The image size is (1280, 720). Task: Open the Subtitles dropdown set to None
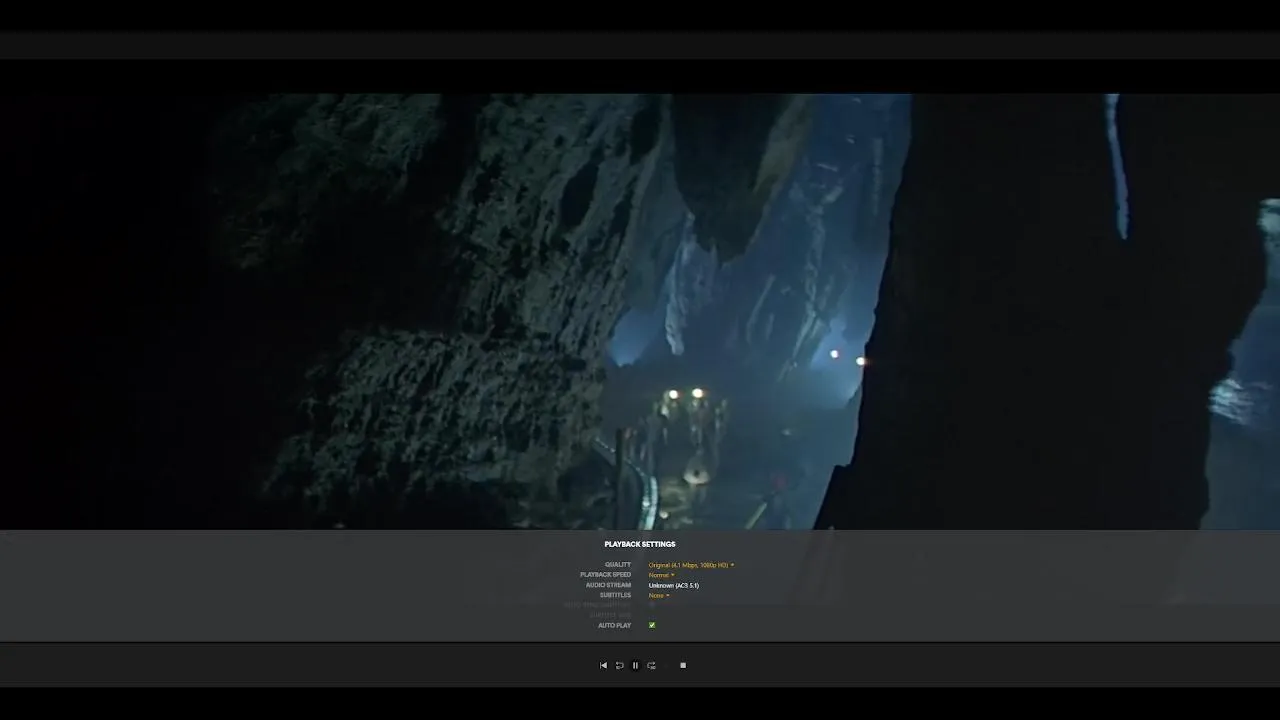click(659, 595)
